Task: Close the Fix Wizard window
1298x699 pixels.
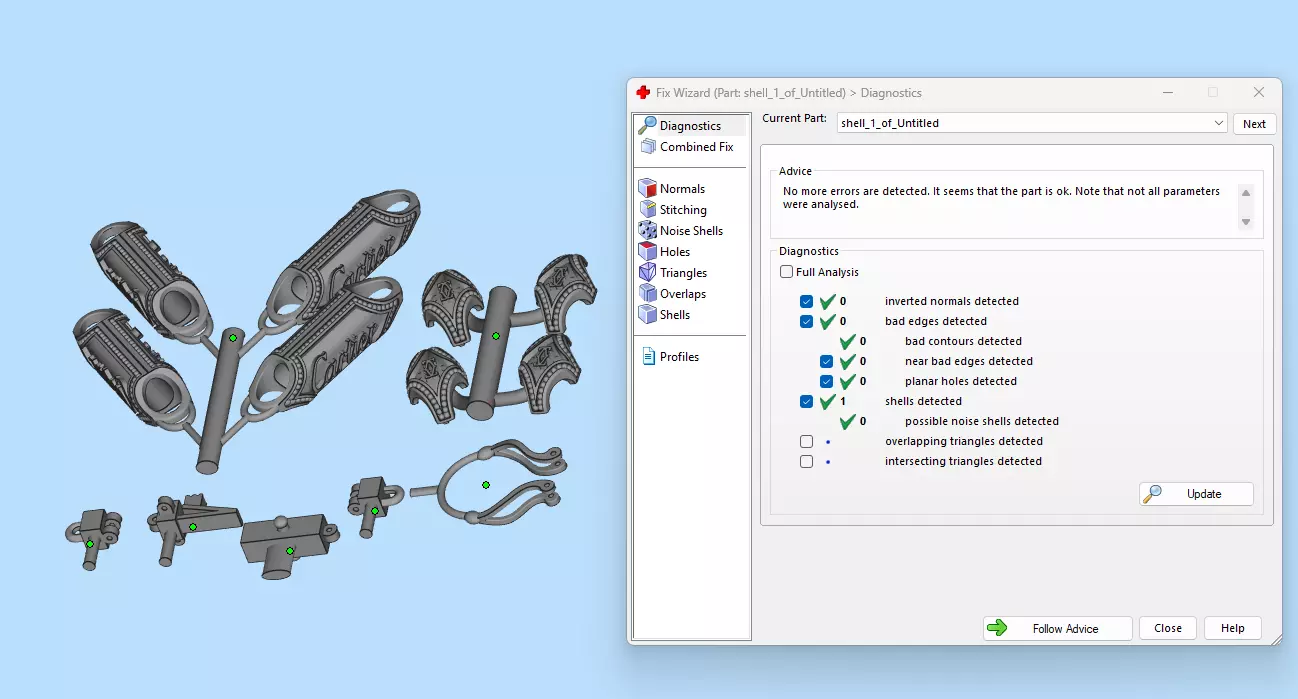Action: (1259, 92)
